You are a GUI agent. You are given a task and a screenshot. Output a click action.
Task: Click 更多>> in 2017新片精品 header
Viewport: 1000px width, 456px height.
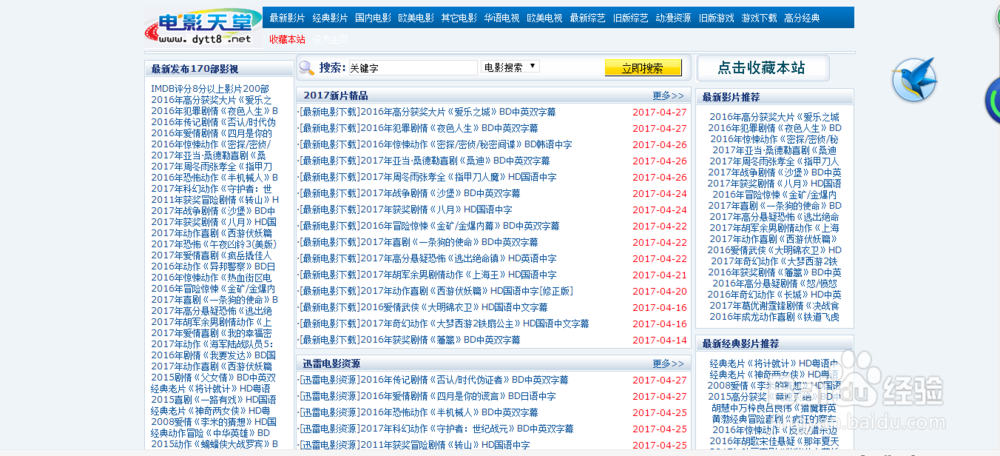click(x=668, y=96)
